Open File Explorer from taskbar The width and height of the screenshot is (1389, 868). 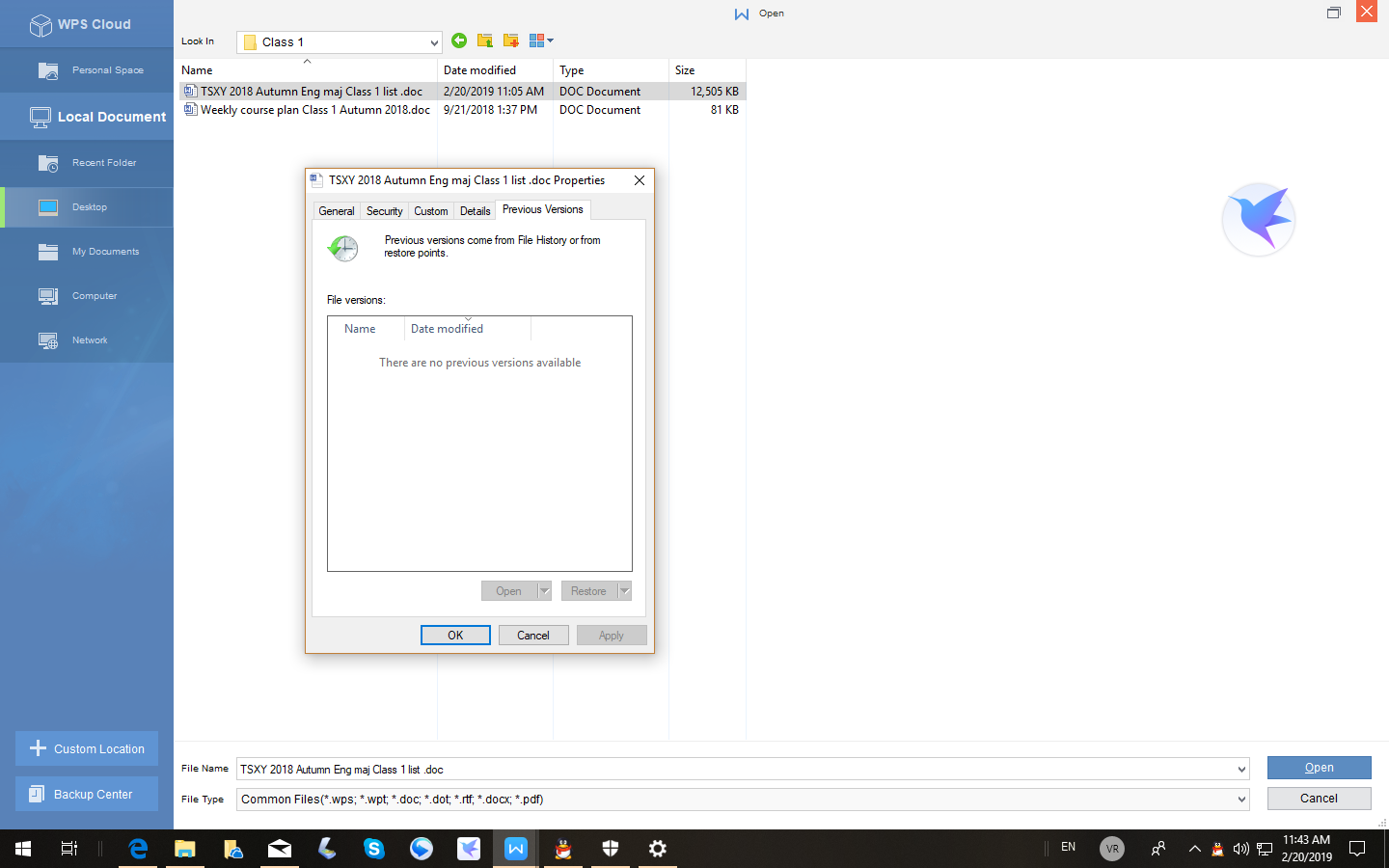(185, 849)
